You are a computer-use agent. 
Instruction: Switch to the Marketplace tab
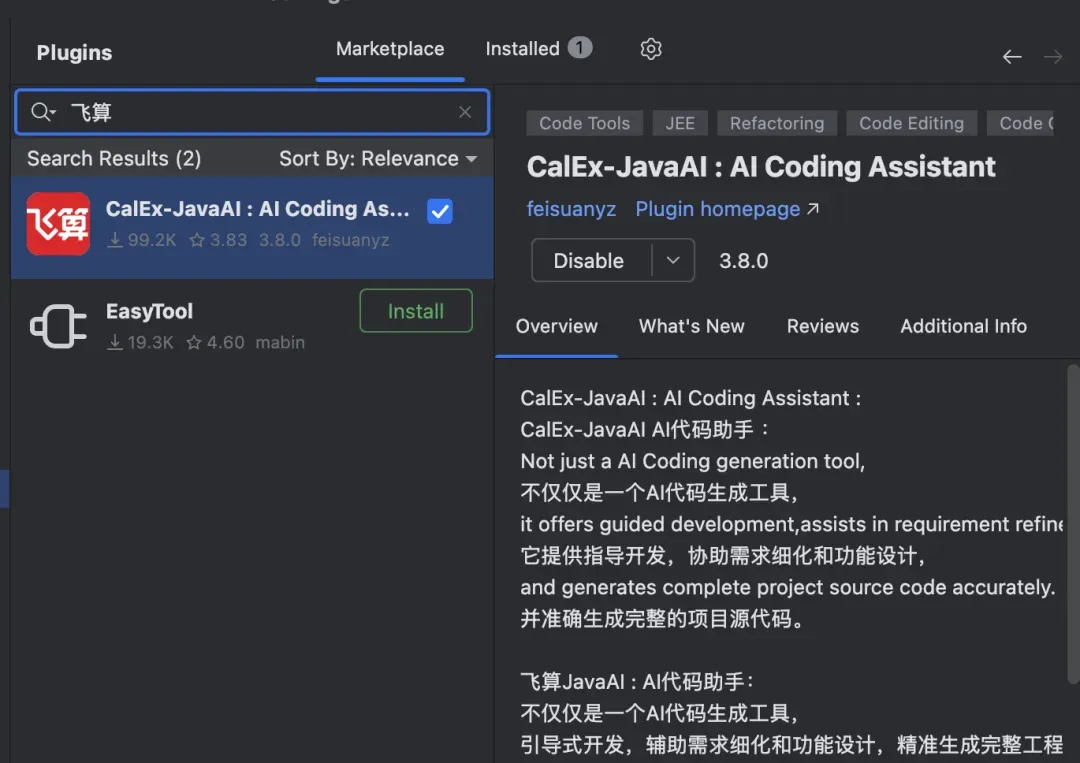390,49
